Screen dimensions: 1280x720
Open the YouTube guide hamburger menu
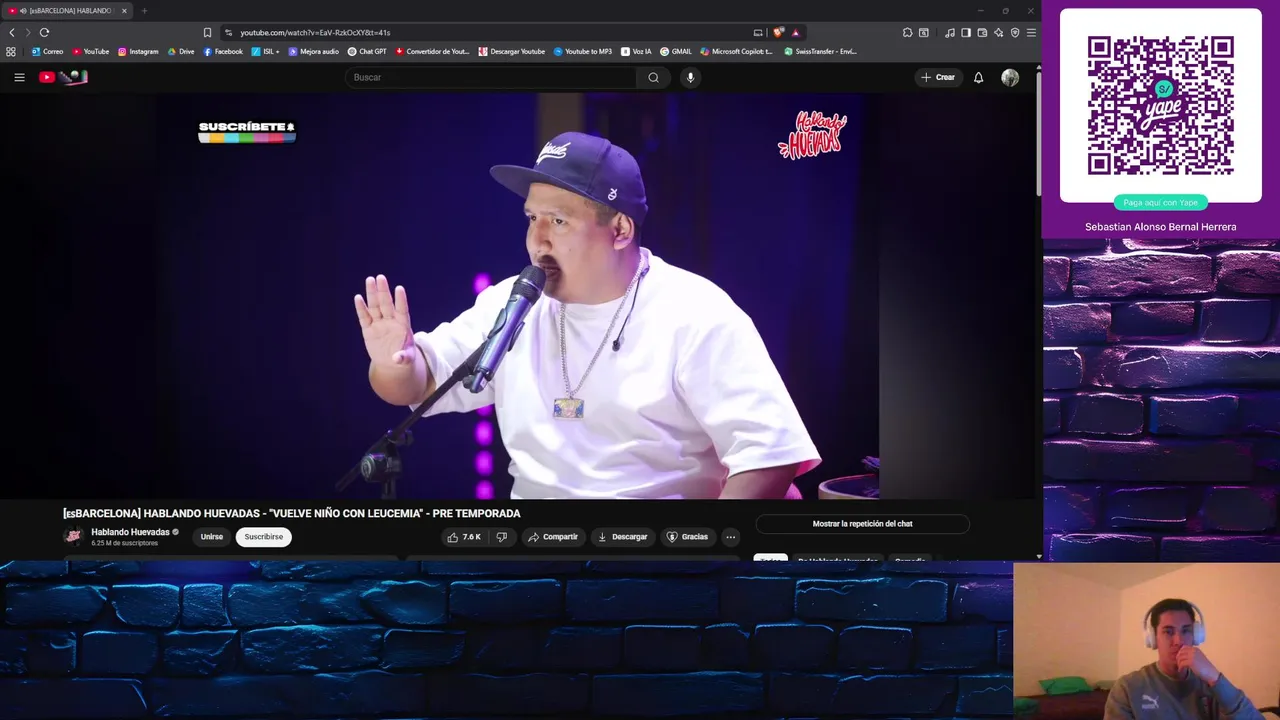click(x=19, y=77)
